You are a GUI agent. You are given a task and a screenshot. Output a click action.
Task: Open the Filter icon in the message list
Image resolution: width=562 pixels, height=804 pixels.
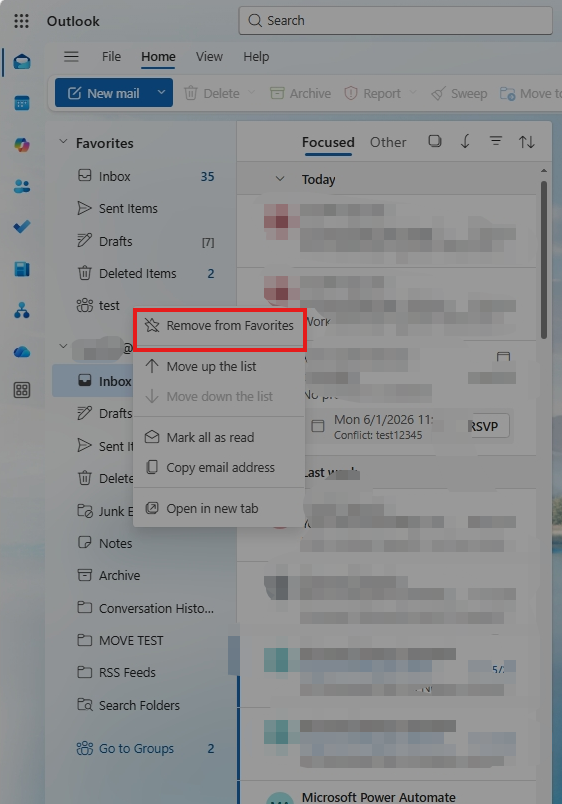[495, 141]
